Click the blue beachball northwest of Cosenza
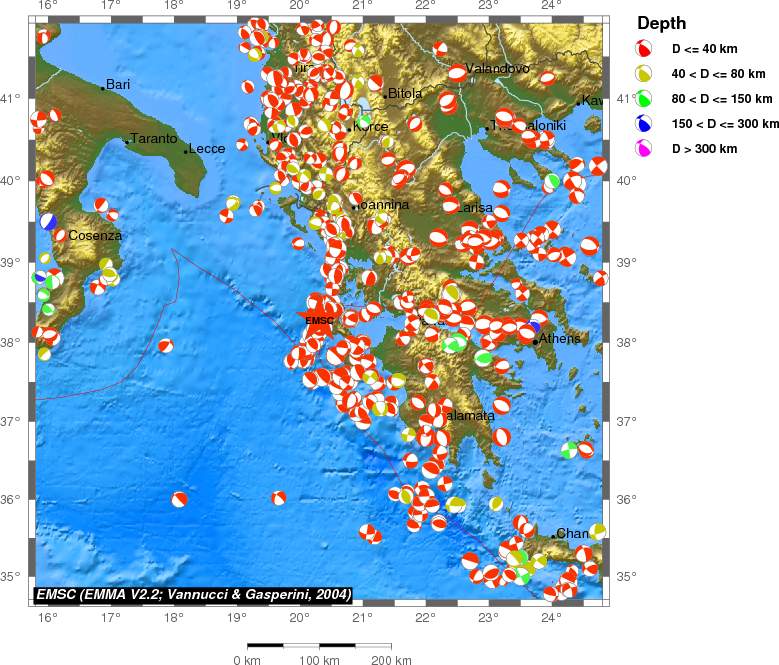The image size is (779, 665). point(47,221)
